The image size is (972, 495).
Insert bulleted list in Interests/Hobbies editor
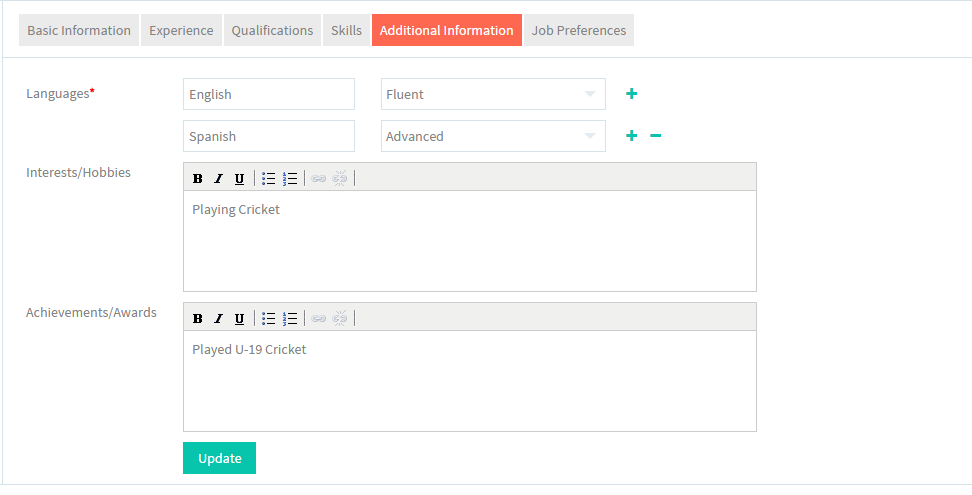[268, 179]
